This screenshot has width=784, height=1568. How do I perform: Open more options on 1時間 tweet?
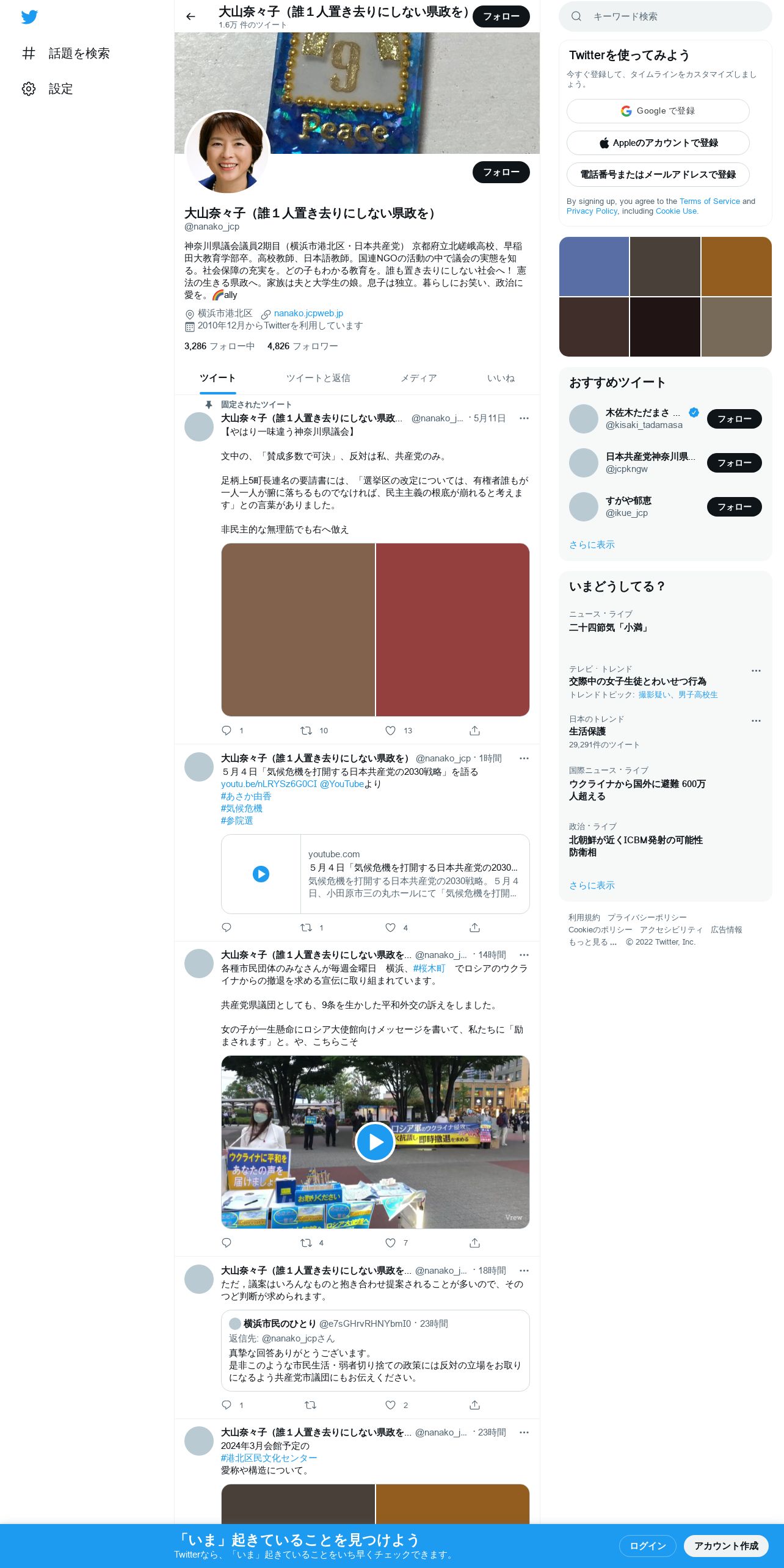(x=524, y=758)
